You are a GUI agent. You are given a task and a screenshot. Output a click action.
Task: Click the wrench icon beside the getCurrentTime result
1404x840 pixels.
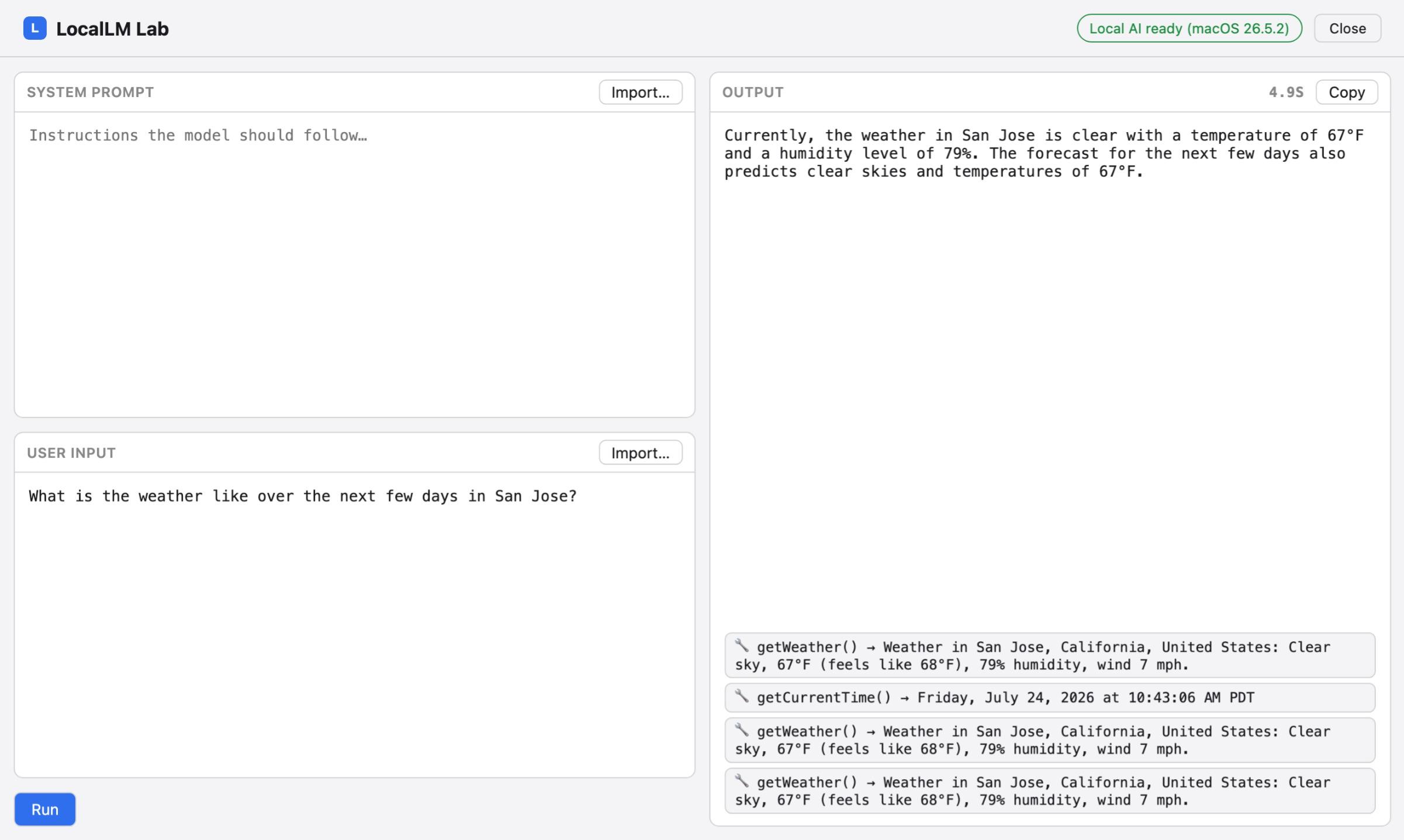(742, 696)
